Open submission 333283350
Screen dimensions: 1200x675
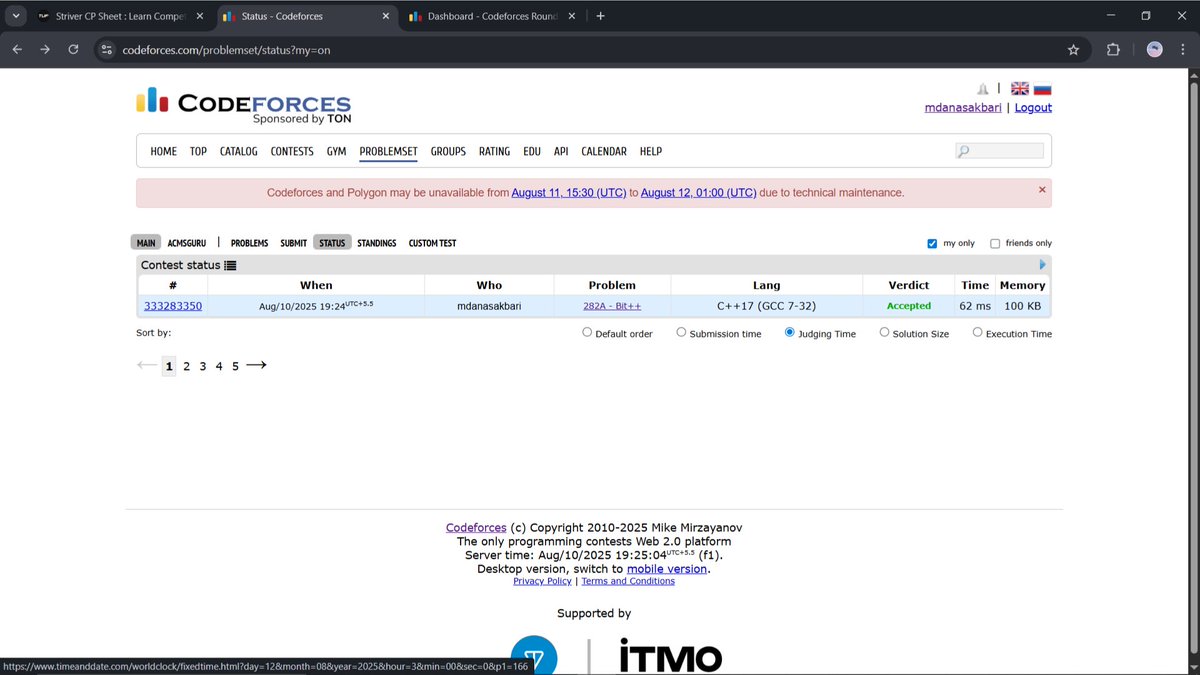[x=173, y=306]
